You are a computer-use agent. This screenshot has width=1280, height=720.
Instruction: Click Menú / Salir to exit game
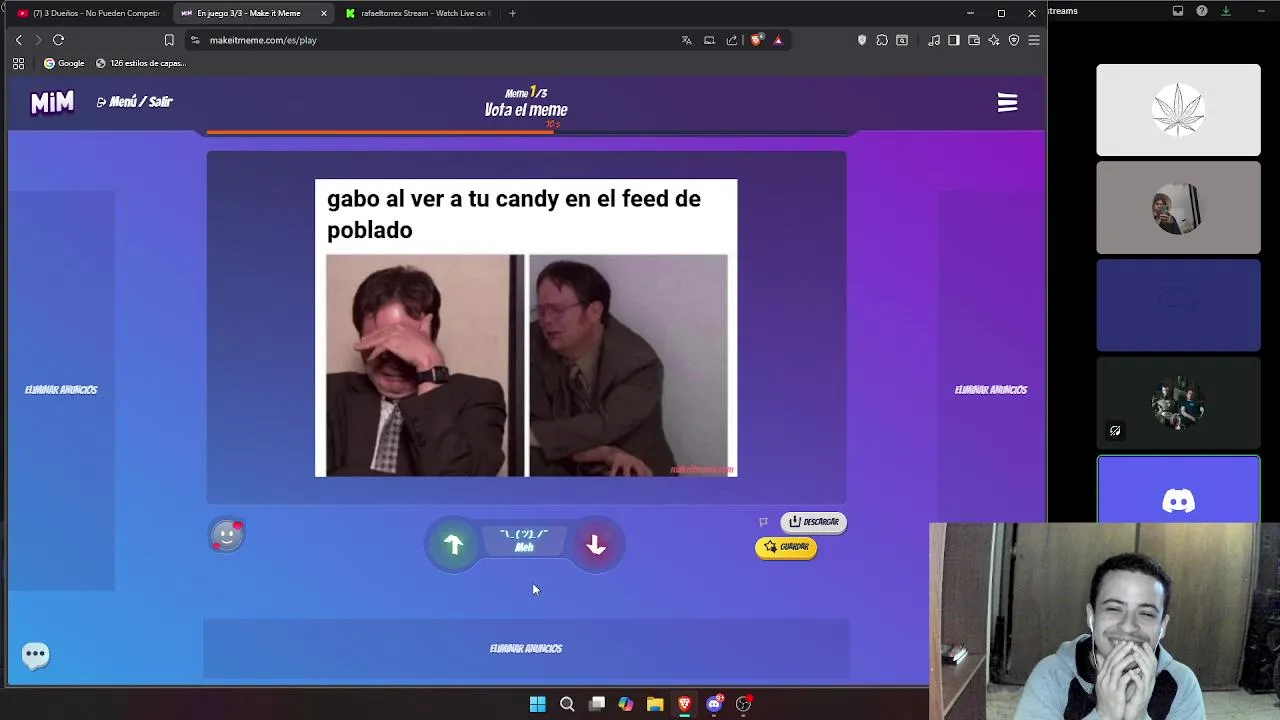pos(135,102)
